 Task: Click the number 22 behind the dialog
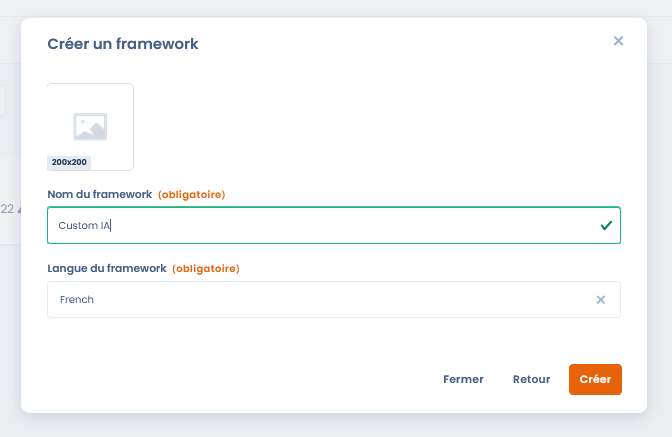7,209
